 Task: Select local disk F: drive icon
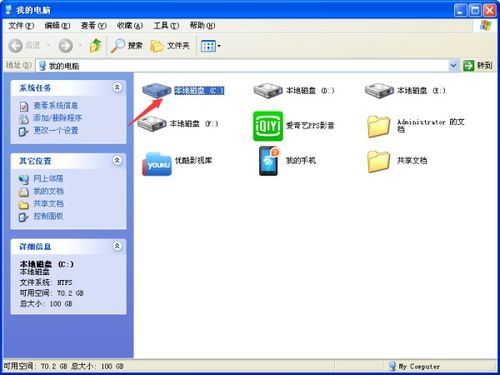pyautogui.click(x=152, y=124)
